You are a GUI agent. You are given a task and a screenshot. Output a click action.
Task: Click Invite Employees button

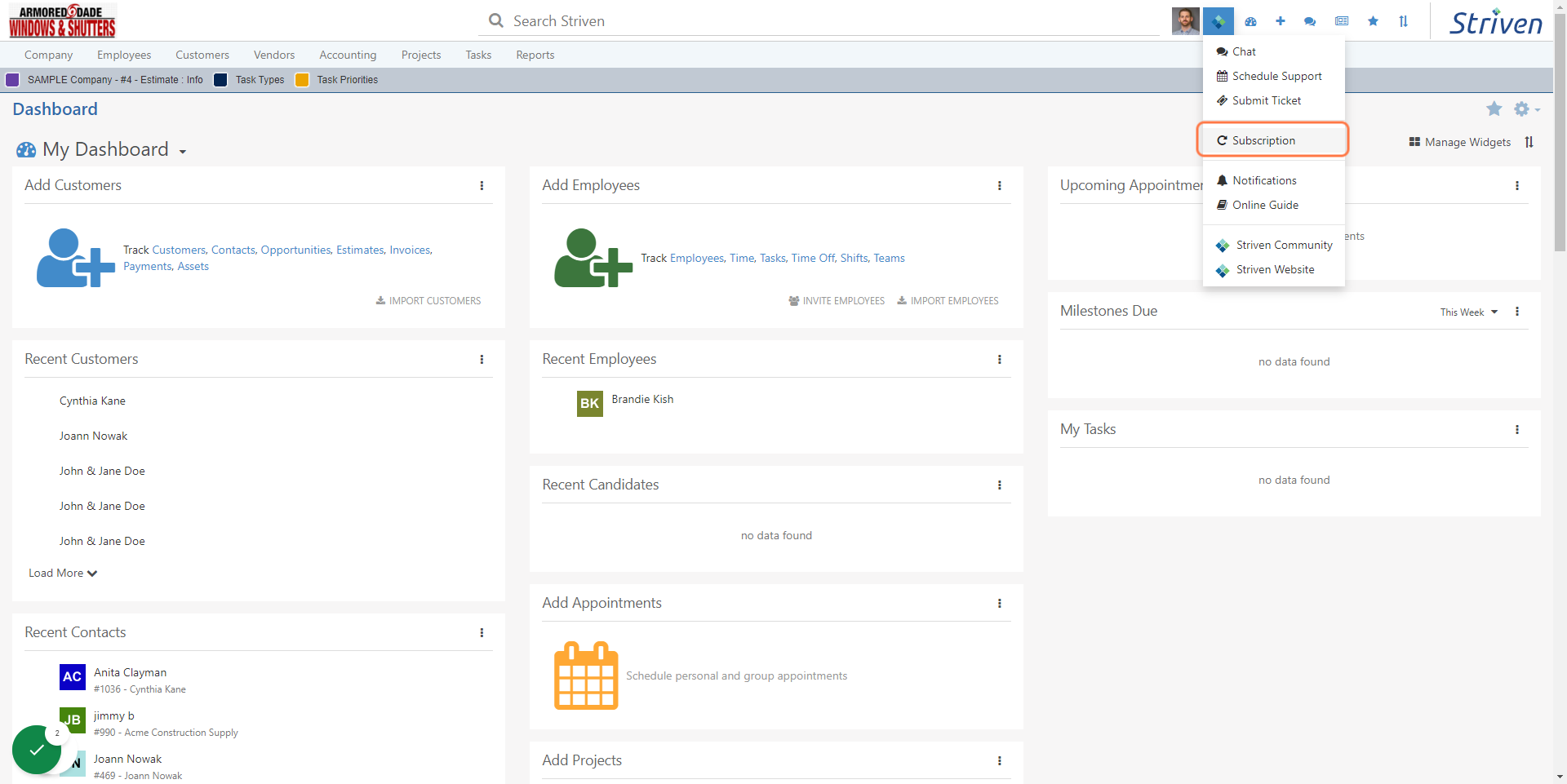click(837, 301)
